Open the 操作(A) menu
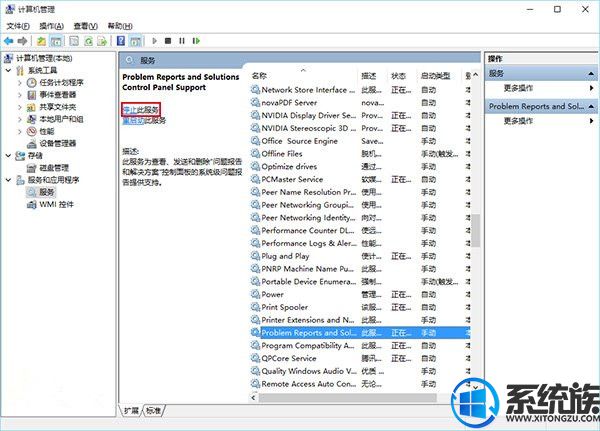Screen dimensions: 600x431 tap(51, 26)
